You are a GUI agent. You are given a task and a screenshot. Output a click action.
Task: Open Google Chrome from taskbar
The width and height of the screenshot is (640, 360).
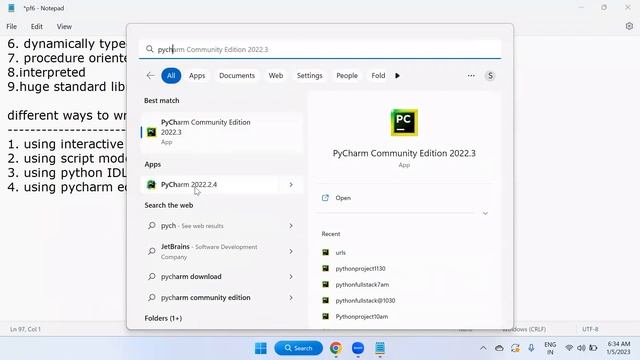(336, 348)
